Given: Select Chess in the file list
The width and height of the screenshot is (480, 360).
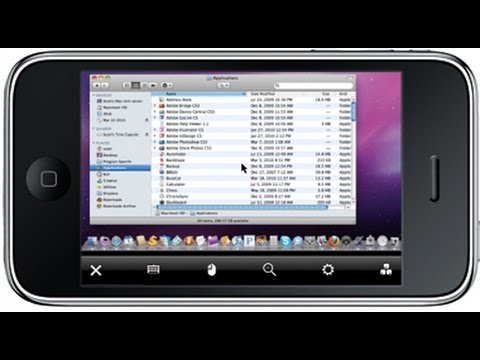Looking at the screenshot, I should [x=252, y=190].
